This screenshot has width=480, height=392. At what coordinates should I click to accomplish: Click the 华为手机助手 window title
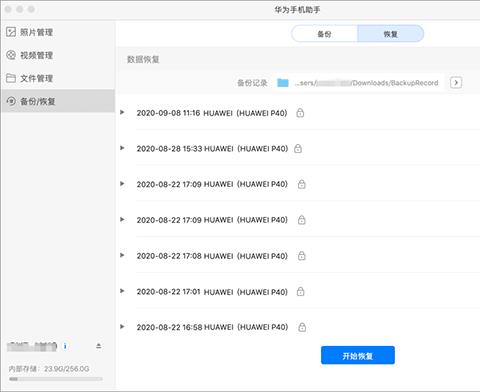(x=297, y=10)
